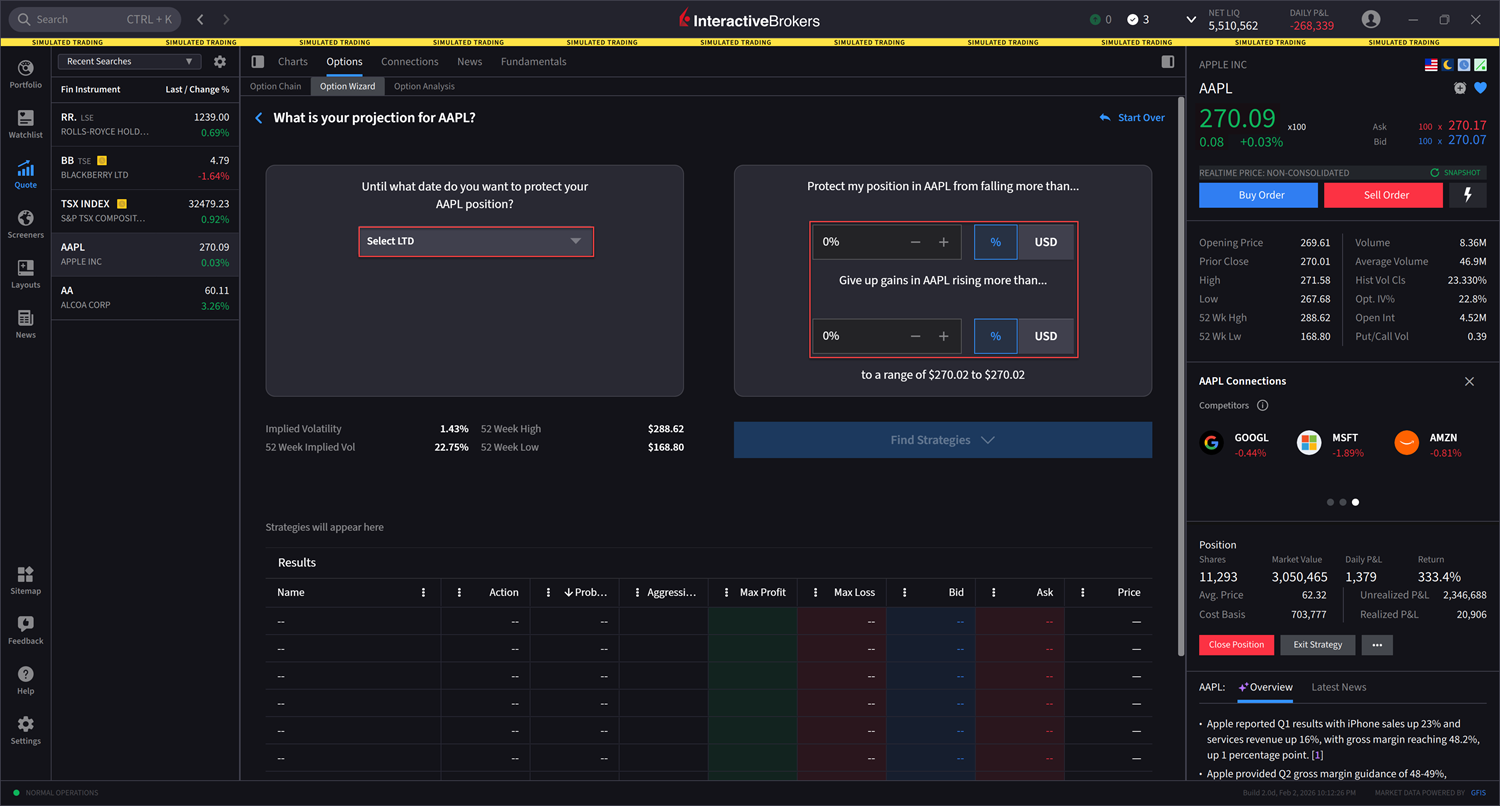This screenshot has width=1500, height=806.
Task: Switch to the Option Chain tab
Action: 275,86
